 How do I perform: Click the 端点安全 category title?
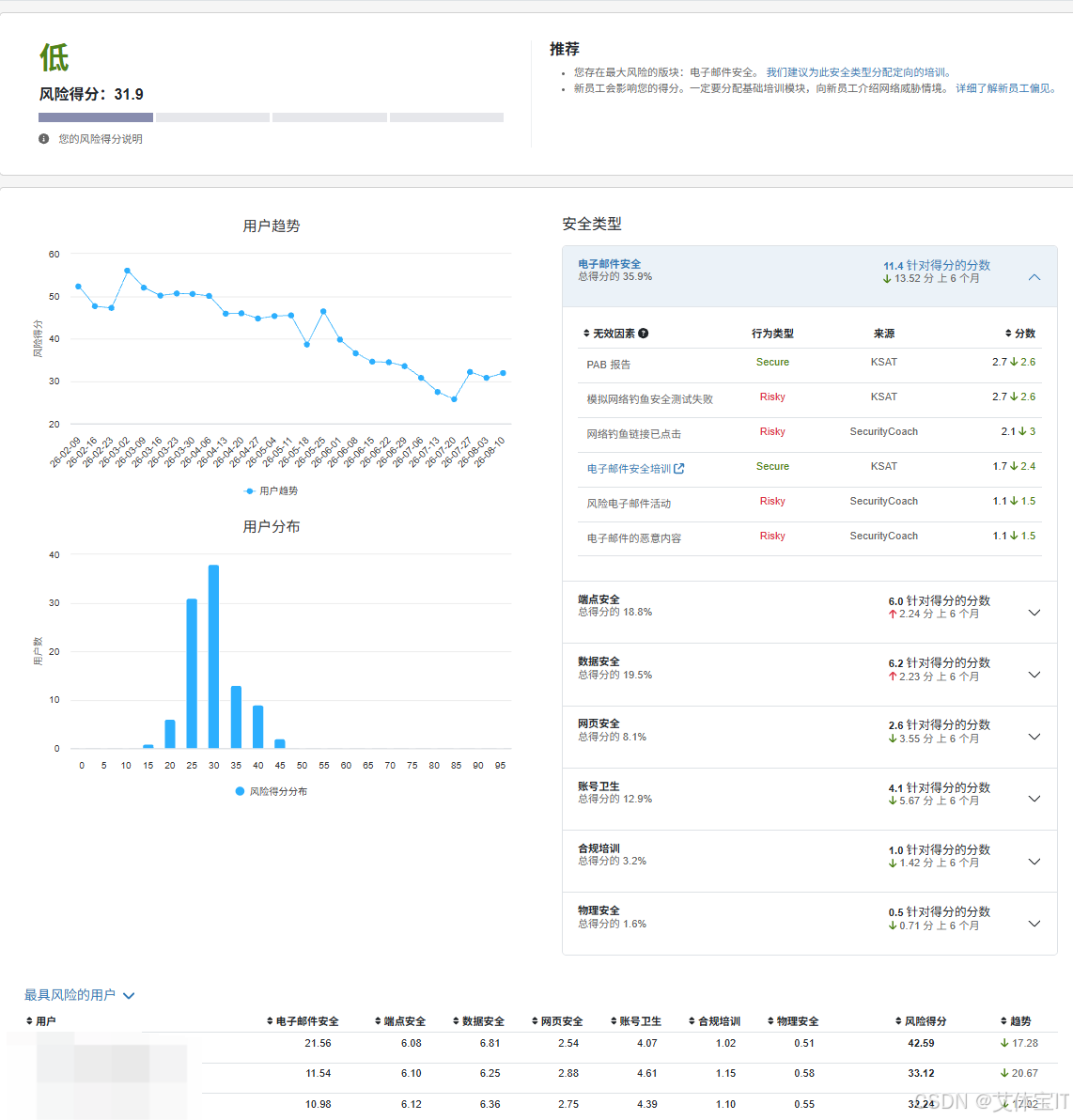[599, 599]
